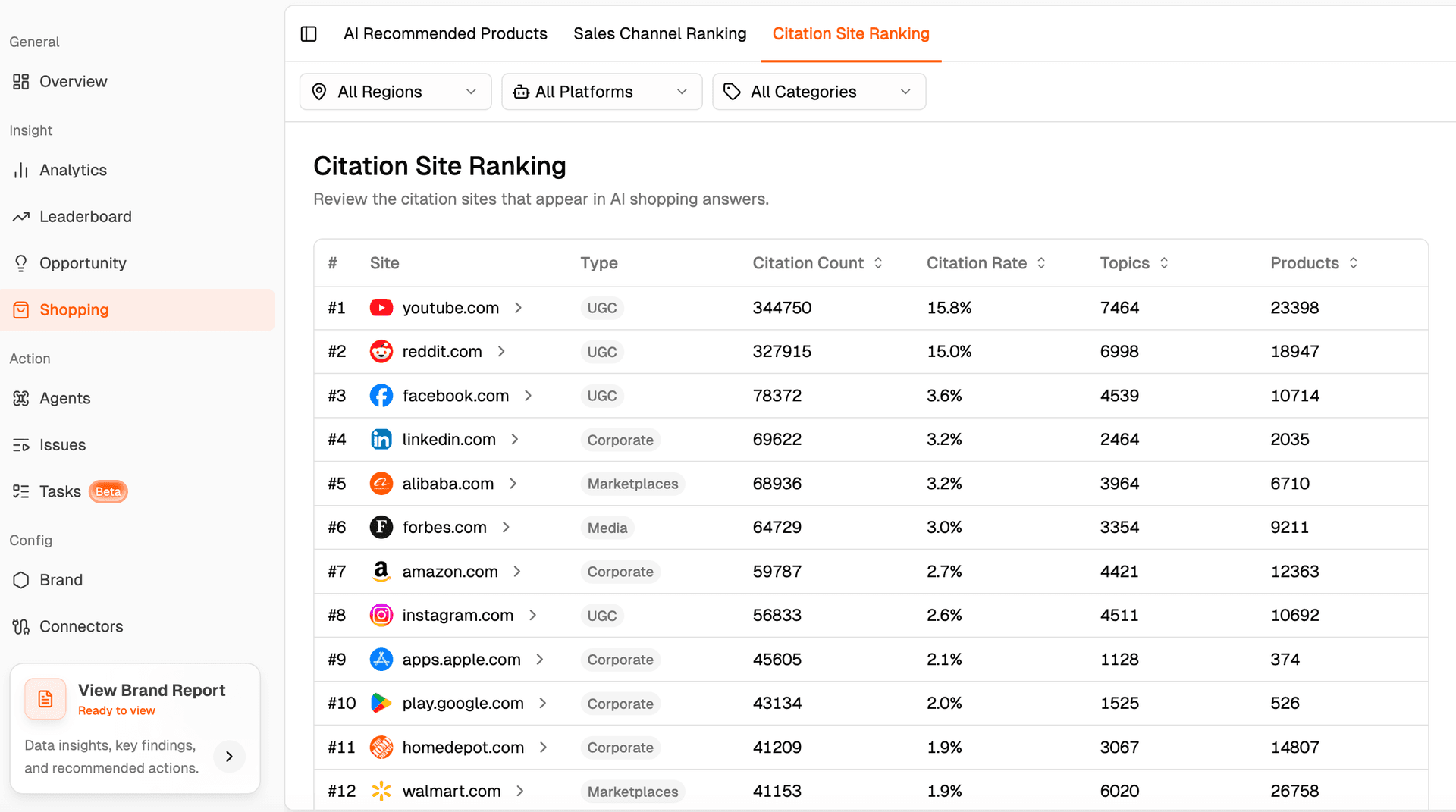Click the Walmart spark icon
Viewport: 1456px width, 812px height.
coord(381,792)
